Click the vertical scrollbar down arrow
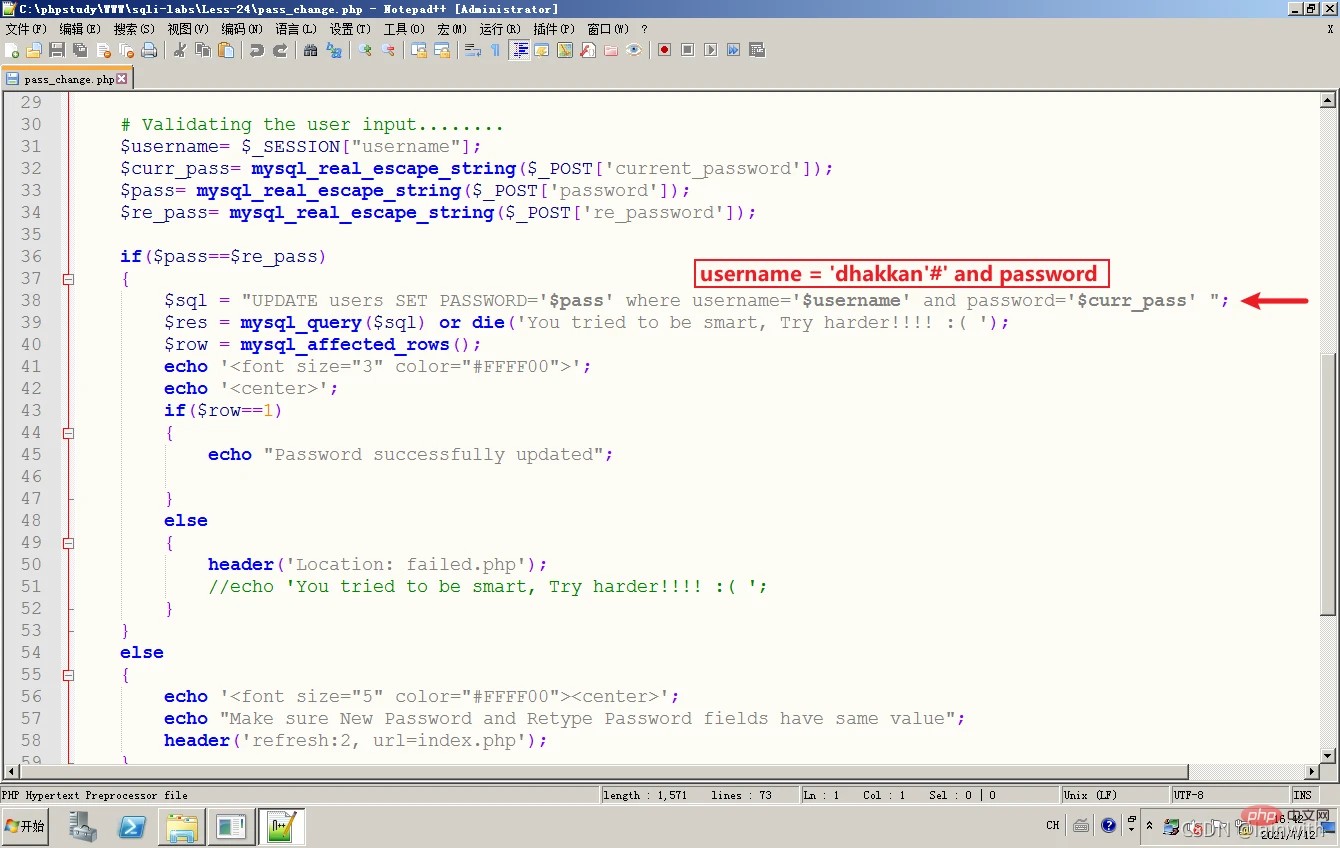 (x=1328, y=756)
